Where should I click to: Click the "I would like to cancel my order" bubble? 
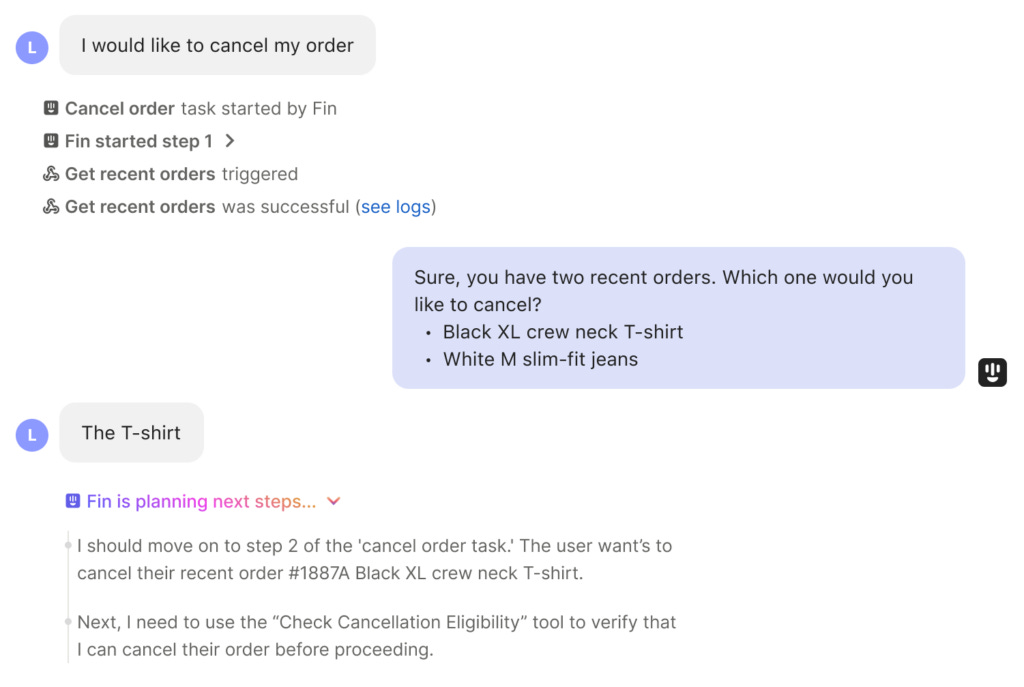(217, 45)
